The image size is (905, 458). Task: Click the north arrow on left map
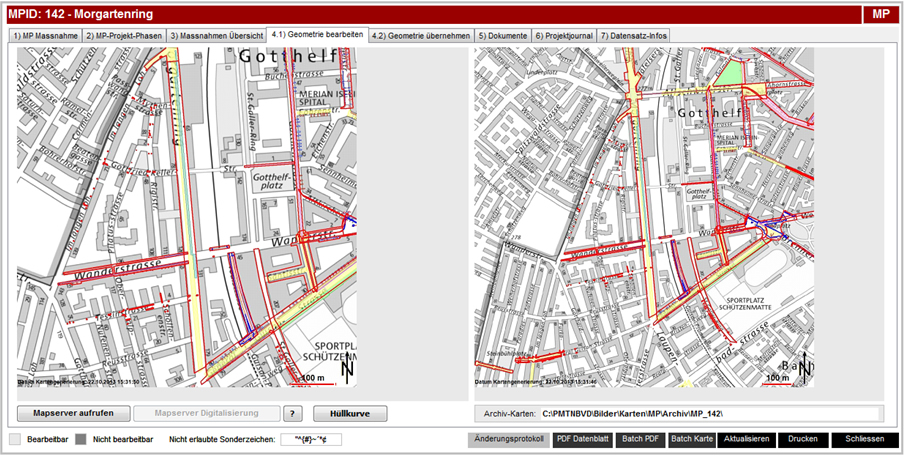(347, 371)
